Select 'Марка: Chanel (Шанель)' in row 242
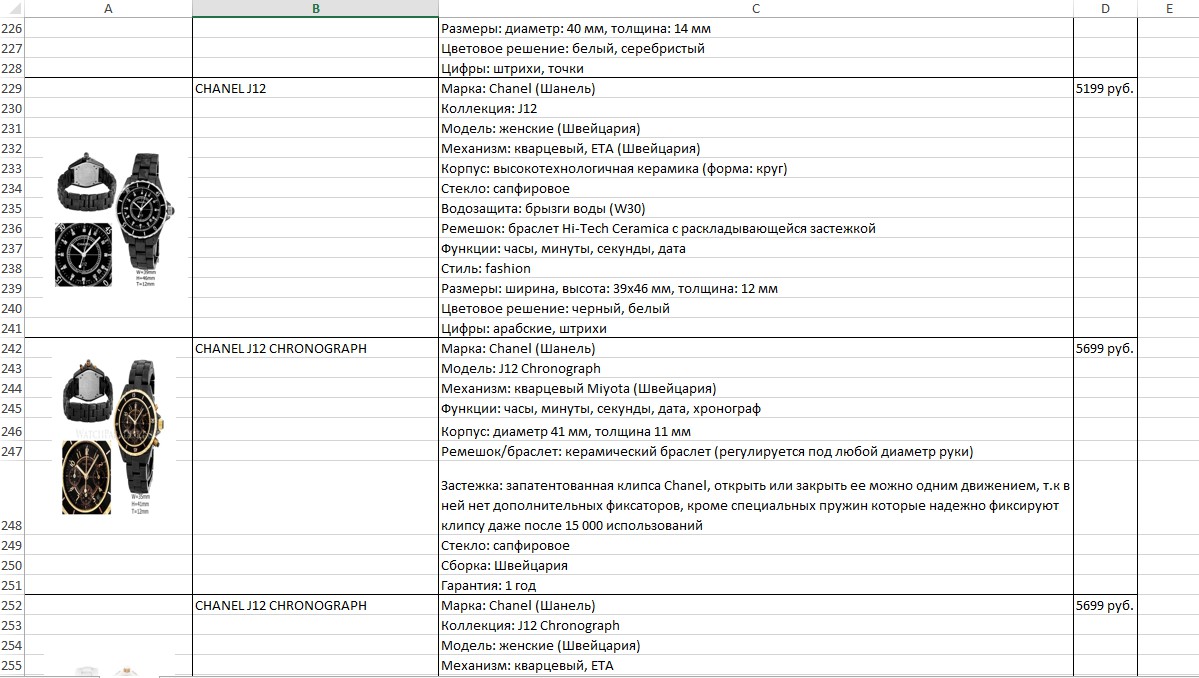The image size is (1199, 678). [x=755, y=349]
